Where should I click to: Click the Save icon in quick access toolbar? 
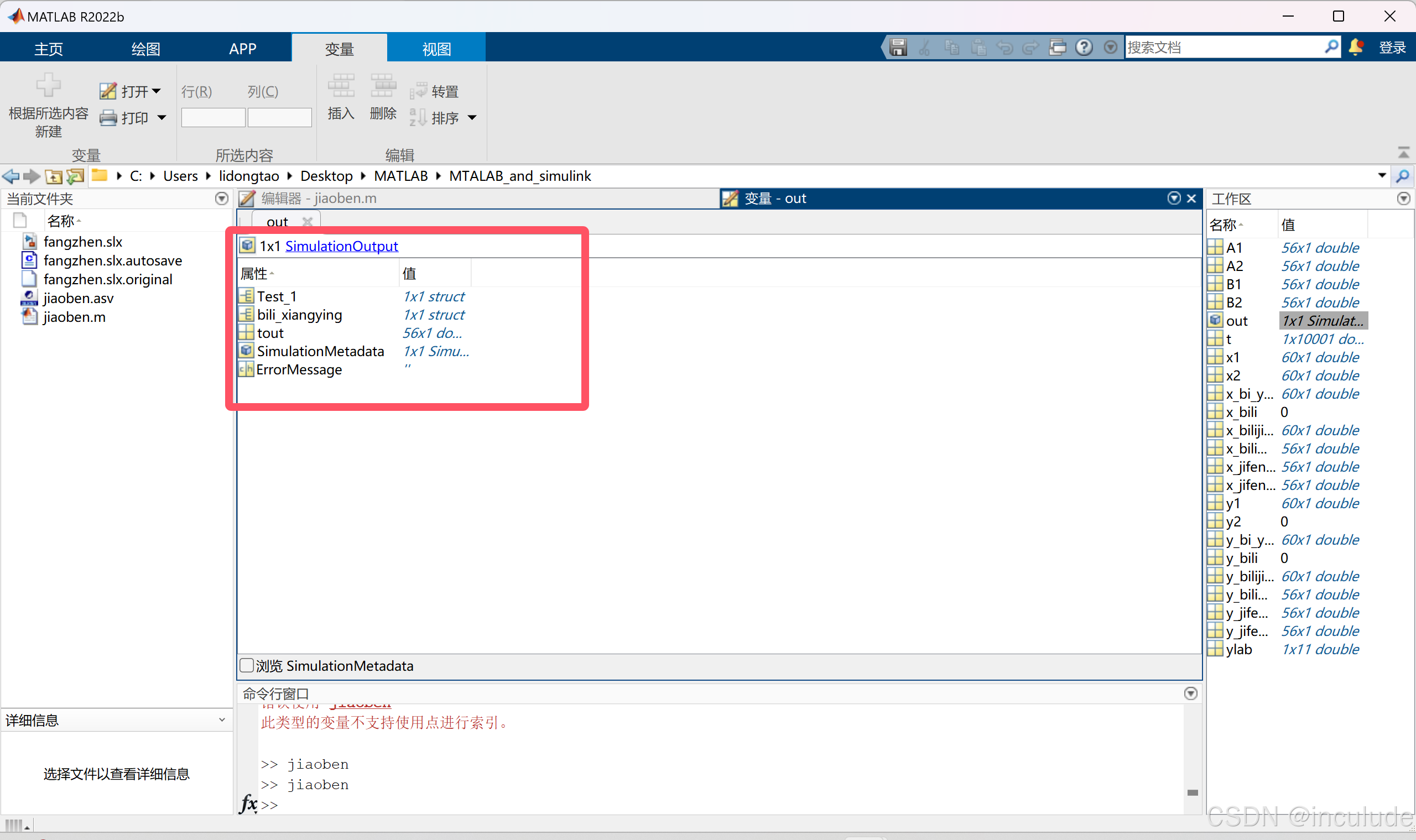click(898, 47)
